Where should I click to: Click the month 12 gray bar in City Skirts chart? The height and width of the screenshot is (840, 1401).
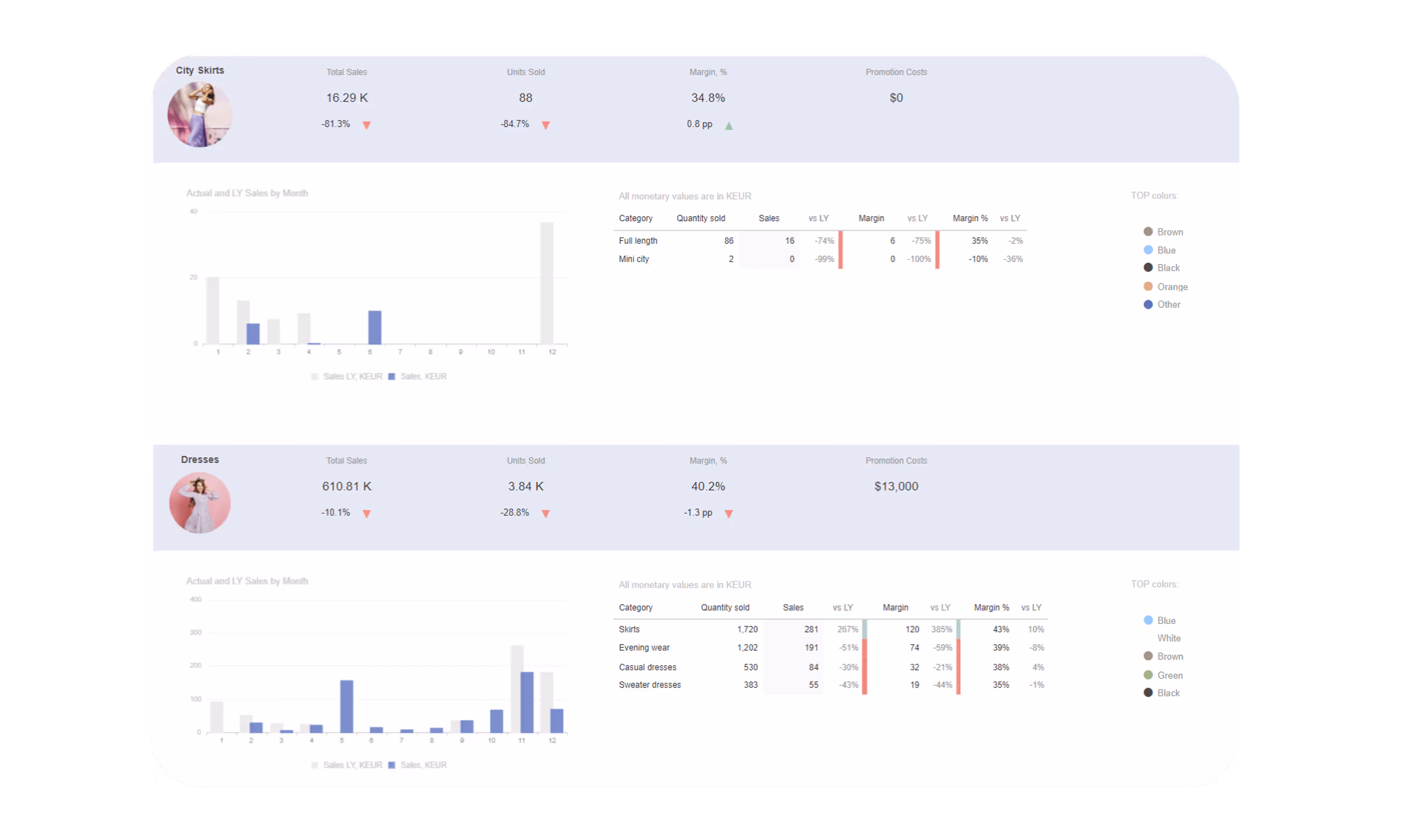click(547, 283)
